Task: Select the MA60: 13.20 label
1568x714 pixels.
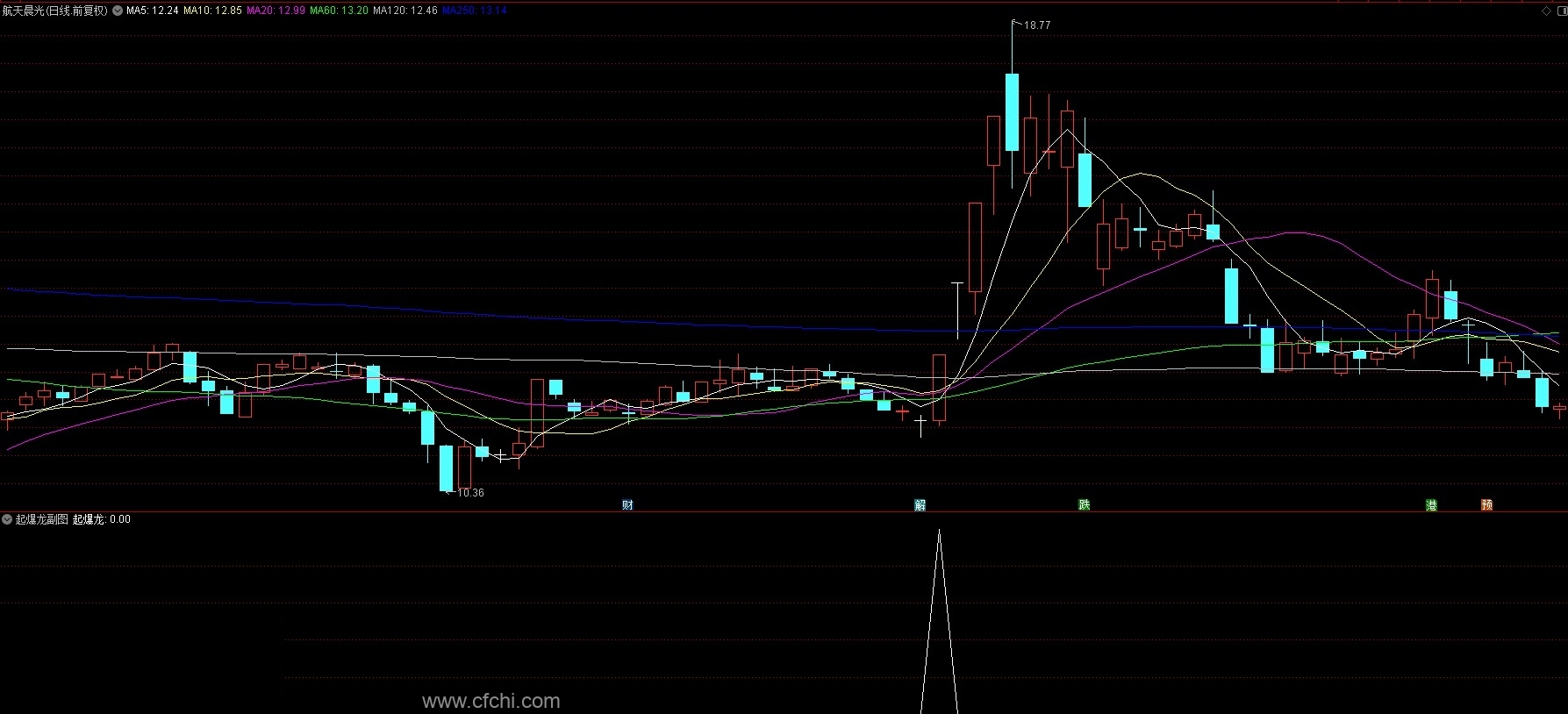Action: (339, 11)
